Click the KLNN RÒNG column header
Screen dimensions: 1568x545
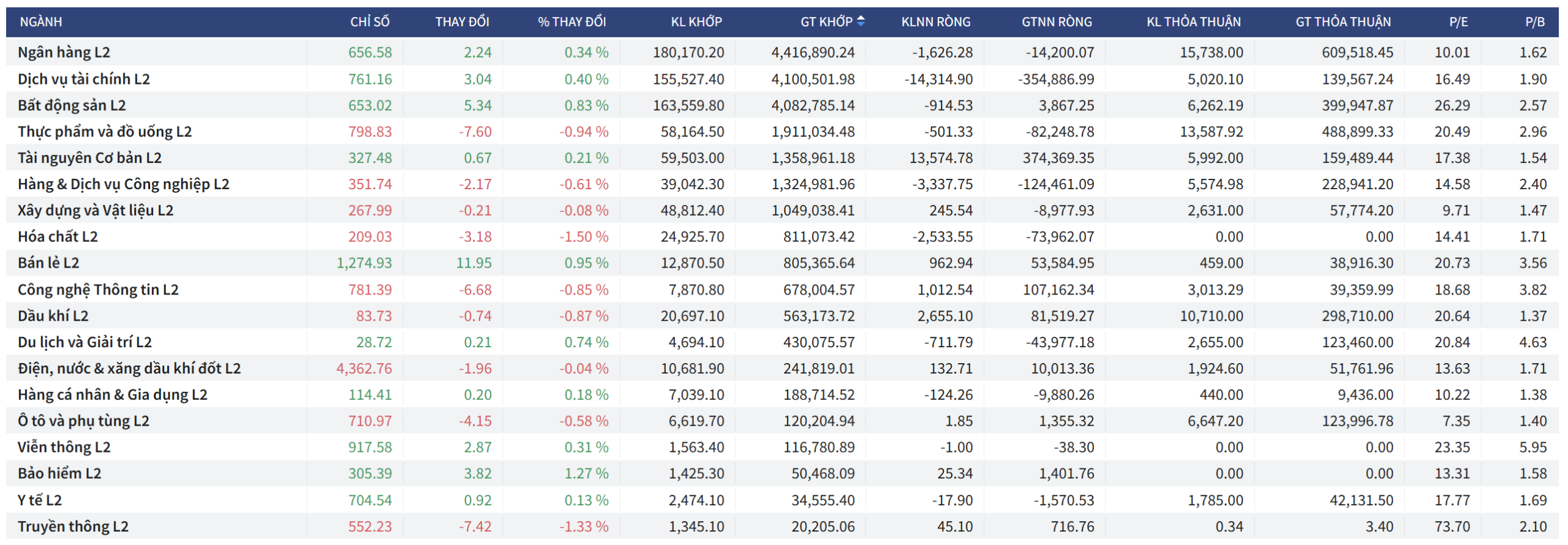click(935, 22)
